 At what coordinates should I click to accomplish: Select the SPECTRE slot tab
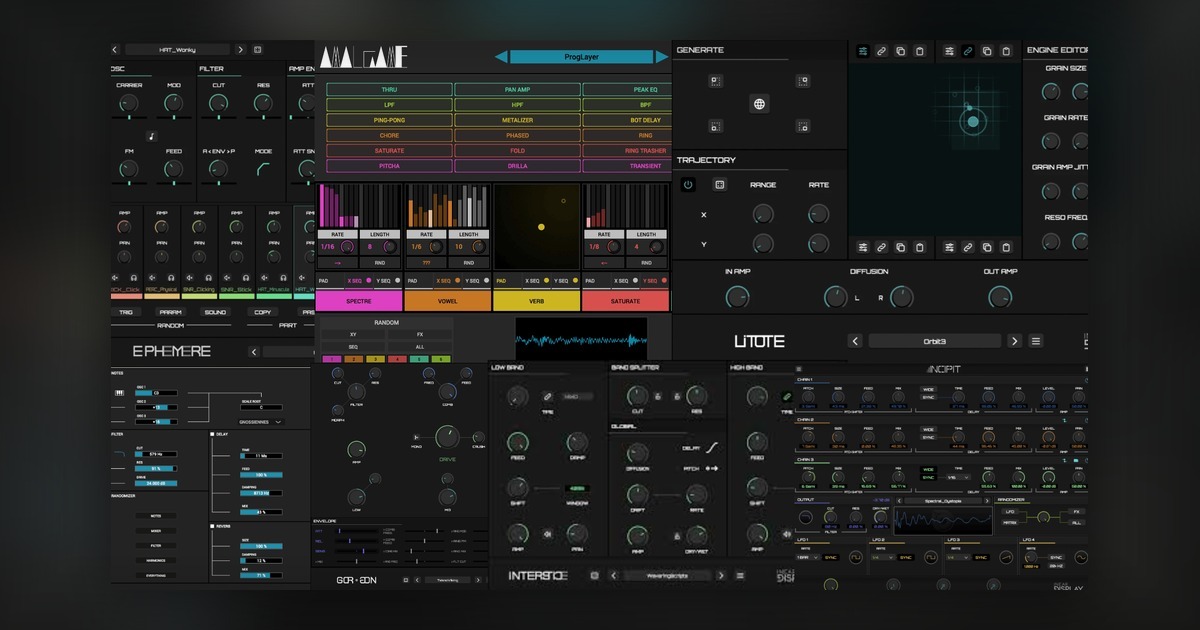(x=358, y=300)
